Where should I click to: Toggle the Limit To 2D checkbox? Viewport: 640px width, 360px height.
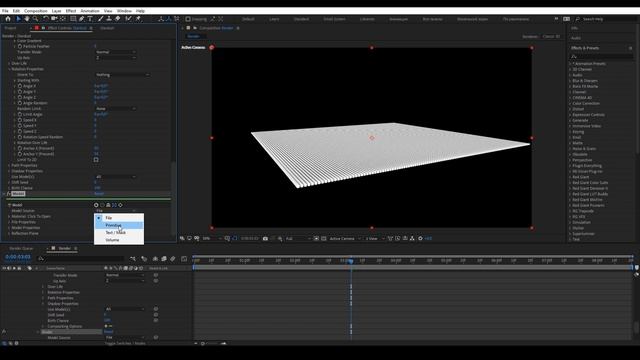tap(96, 160)
